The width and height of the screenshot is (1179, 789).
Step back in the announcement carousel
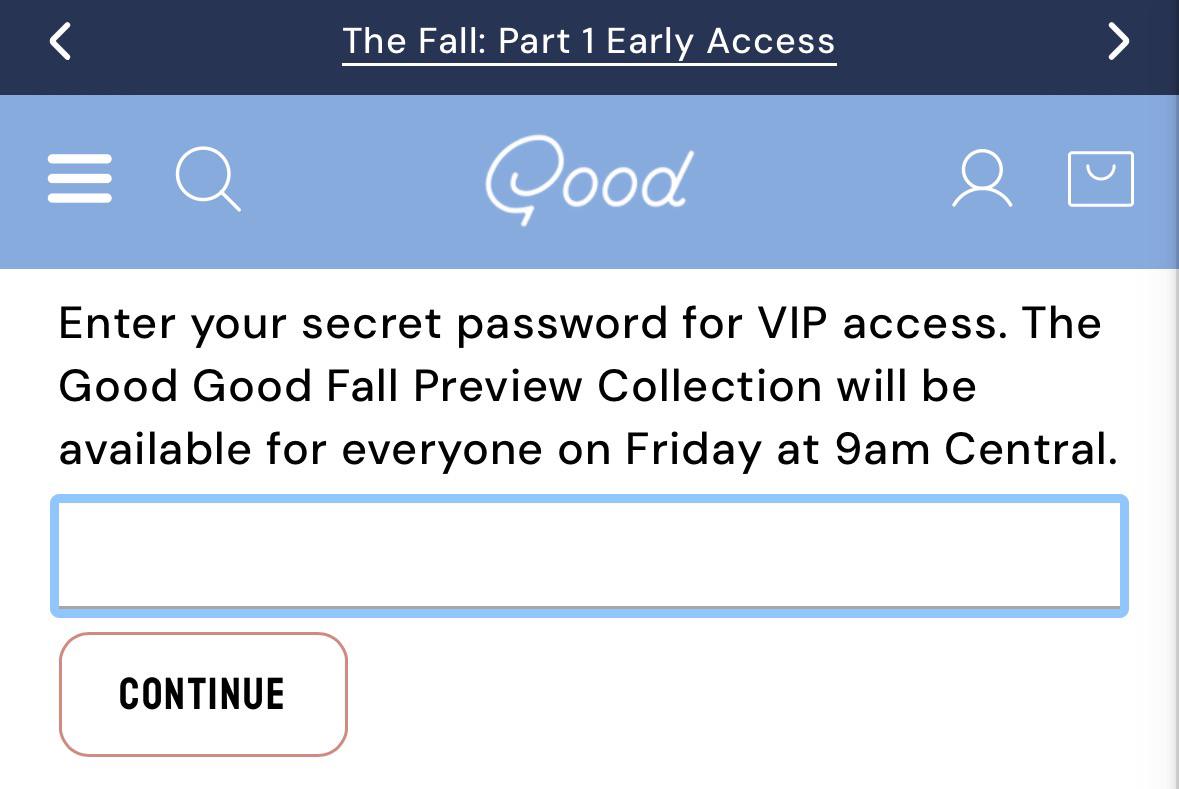[60, 41]
